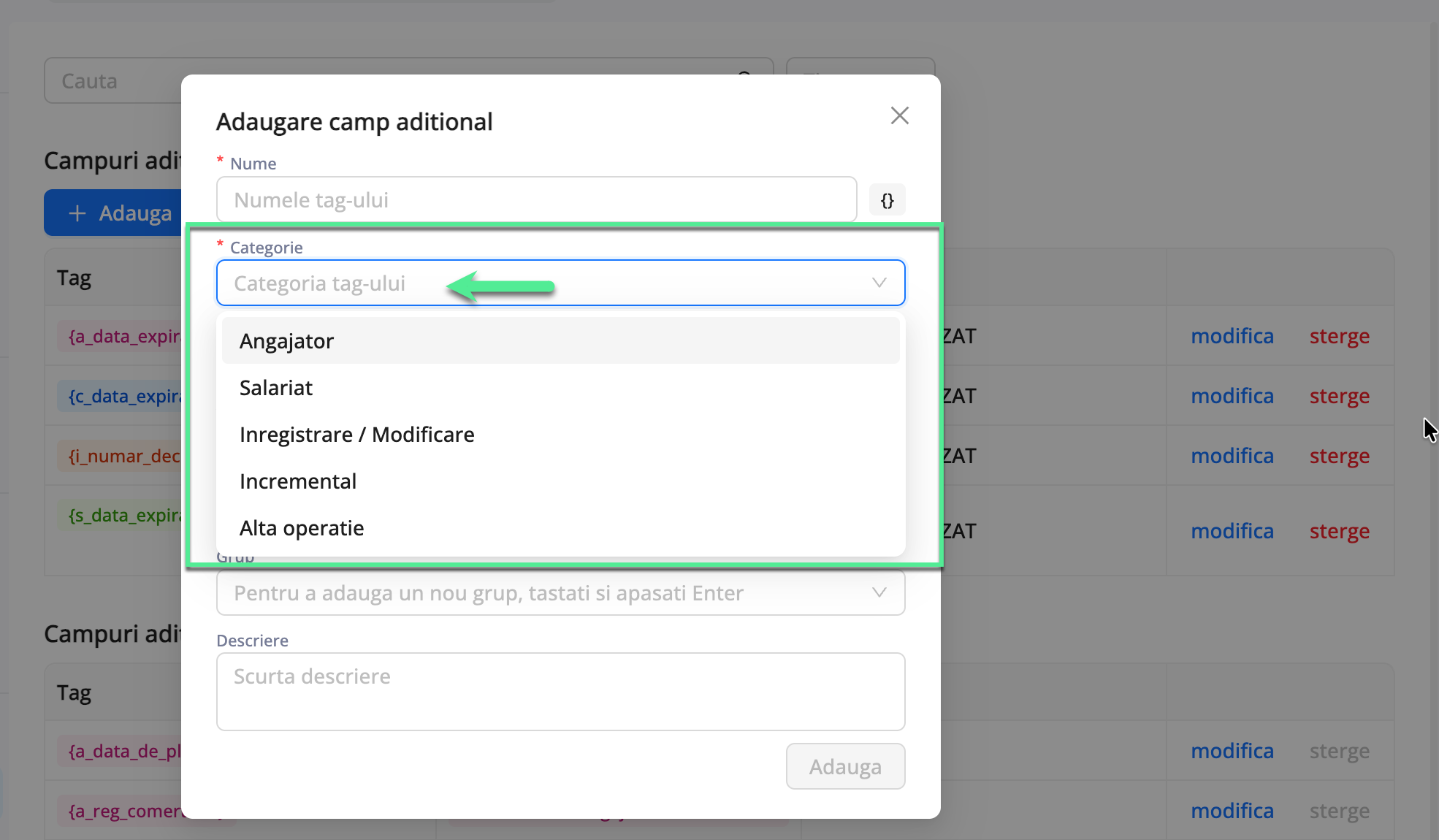Click the Adauga submit button in dialog
This screenshot has width=1439, height=840.
[845, 766]
